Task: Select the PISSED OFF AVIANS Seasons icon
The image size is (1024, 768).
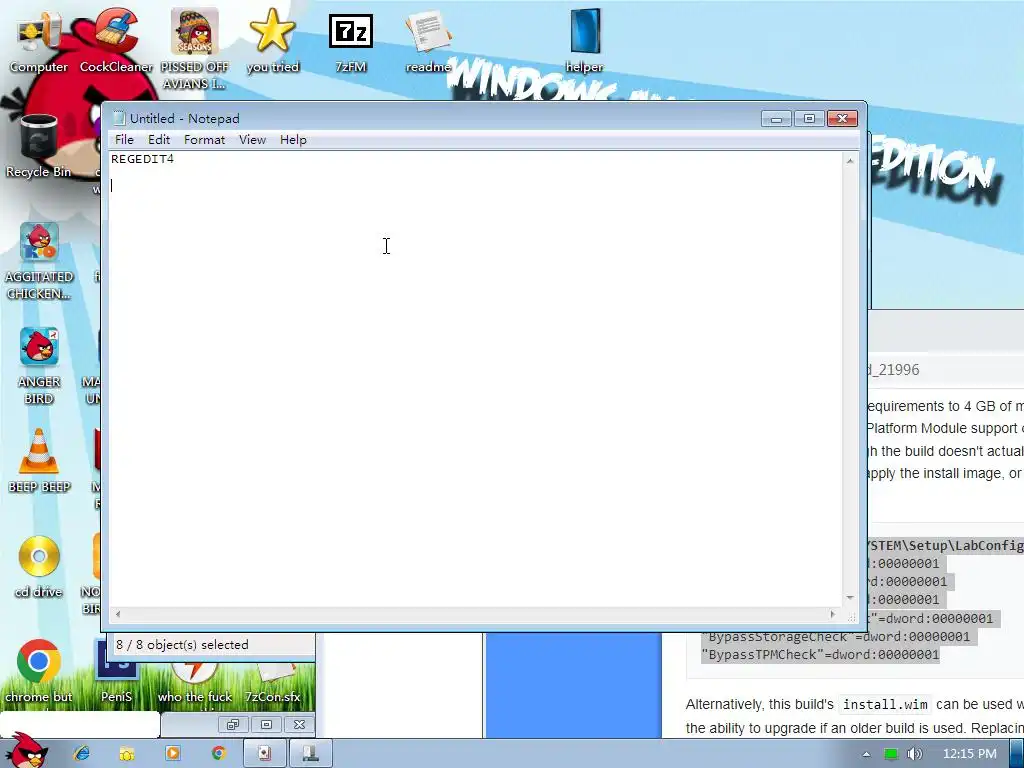Action: click(195, 49)
